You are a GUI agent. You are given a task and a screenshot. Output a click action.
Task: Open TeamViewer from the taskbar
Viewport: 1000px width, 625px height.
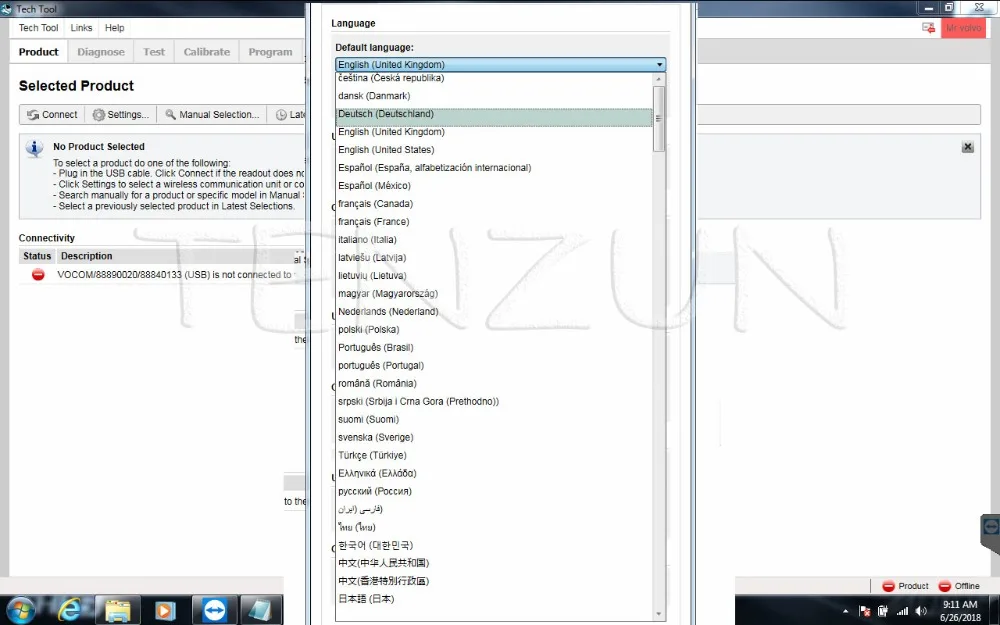[x=214, y=610]
